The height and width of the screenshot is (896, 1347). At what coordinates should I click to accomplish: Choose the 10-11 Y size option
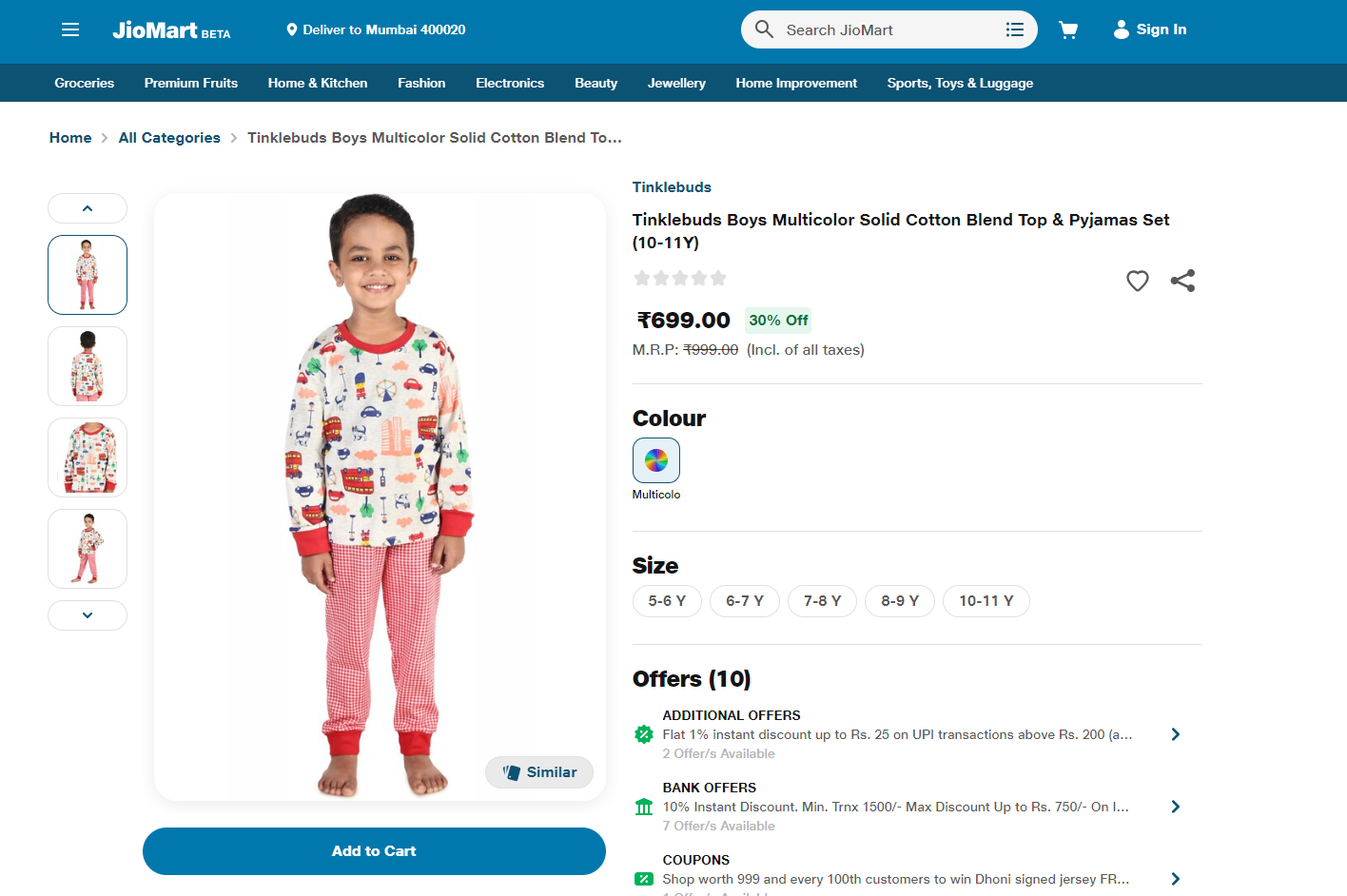tap(986, 601)
